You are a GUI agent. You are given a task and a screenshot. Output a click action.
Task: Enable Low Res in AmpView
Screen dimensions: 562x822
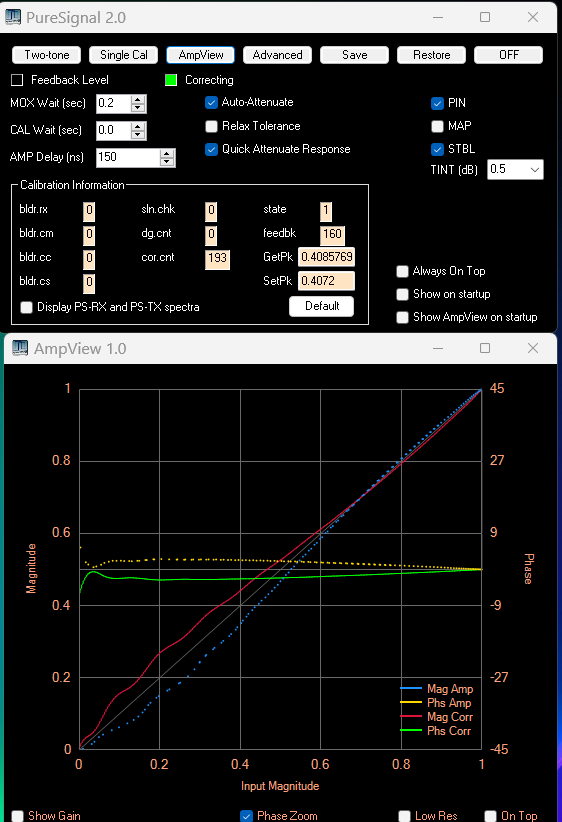404,816
